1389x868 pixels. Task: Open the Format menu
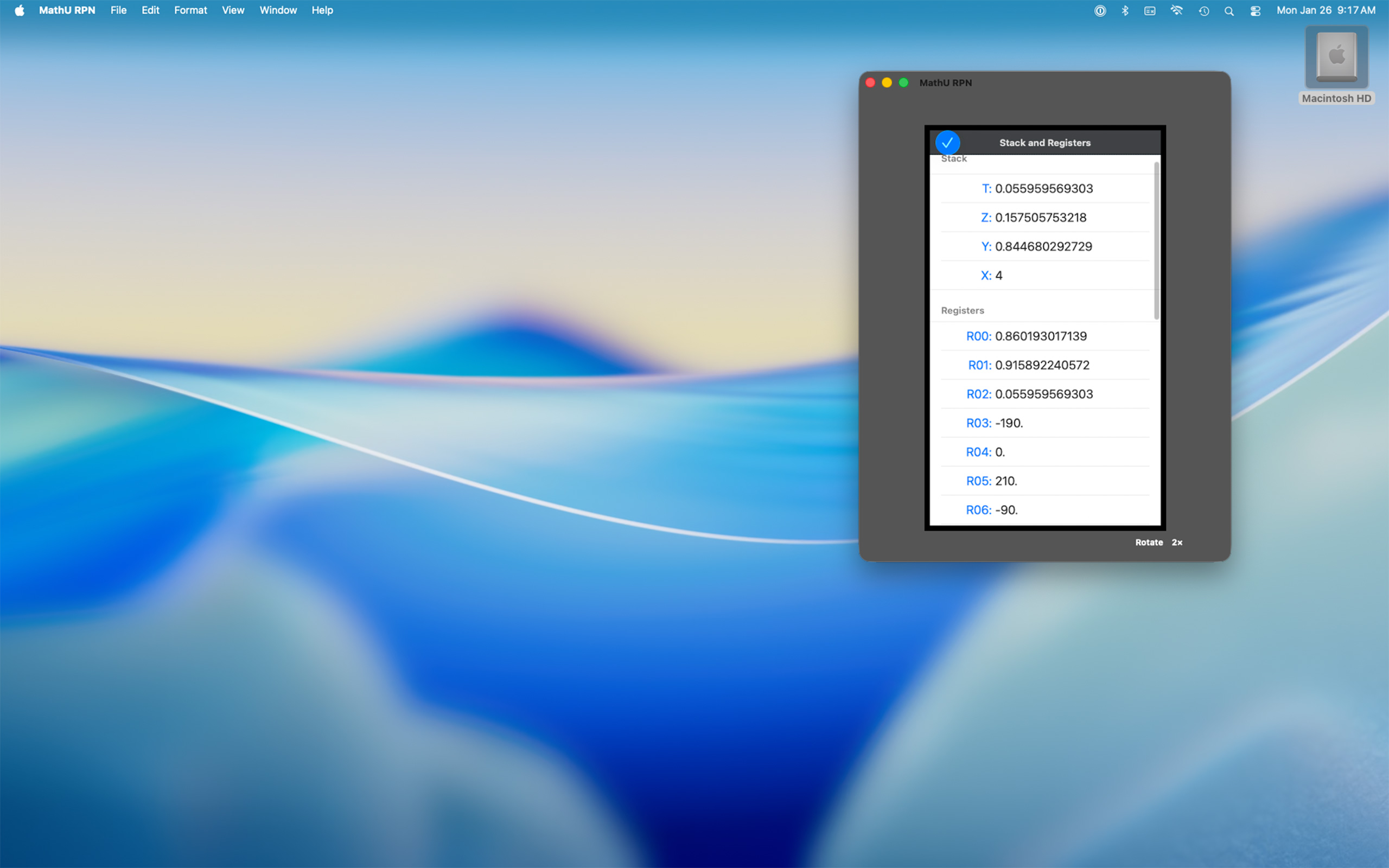[x=190, y=10]
